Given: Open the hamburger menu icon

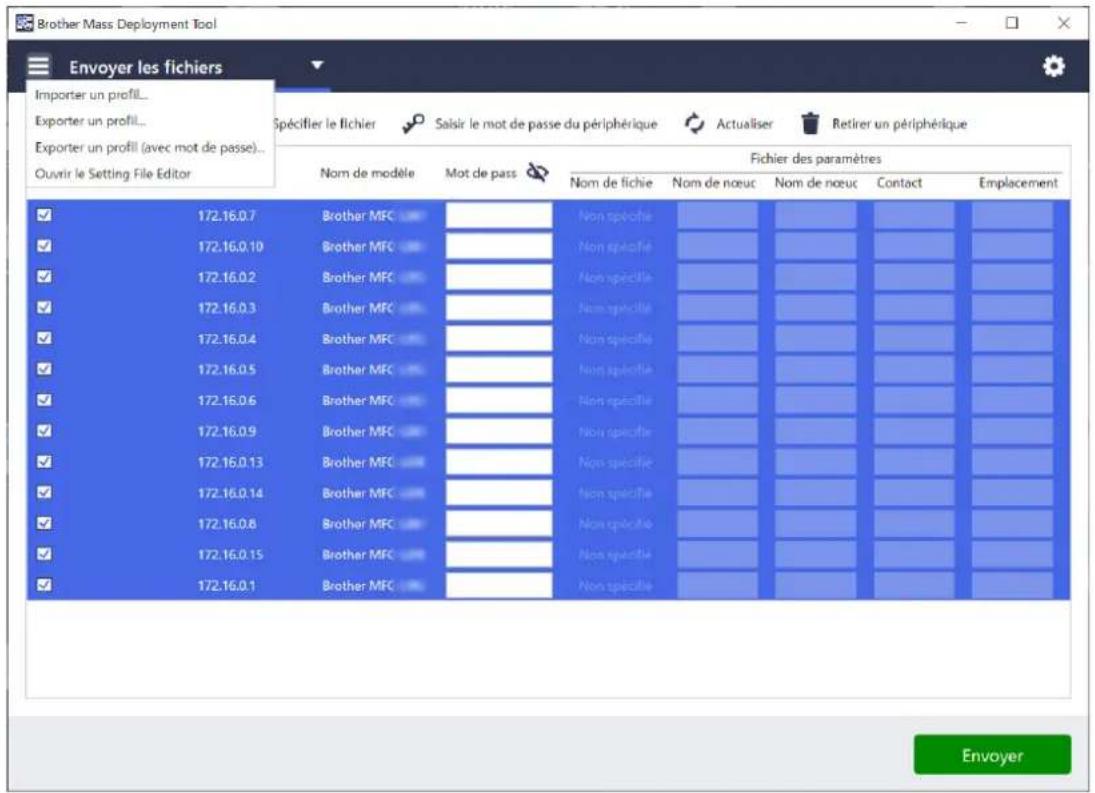Looking at the screenshot, I should [x=38, y=66].
